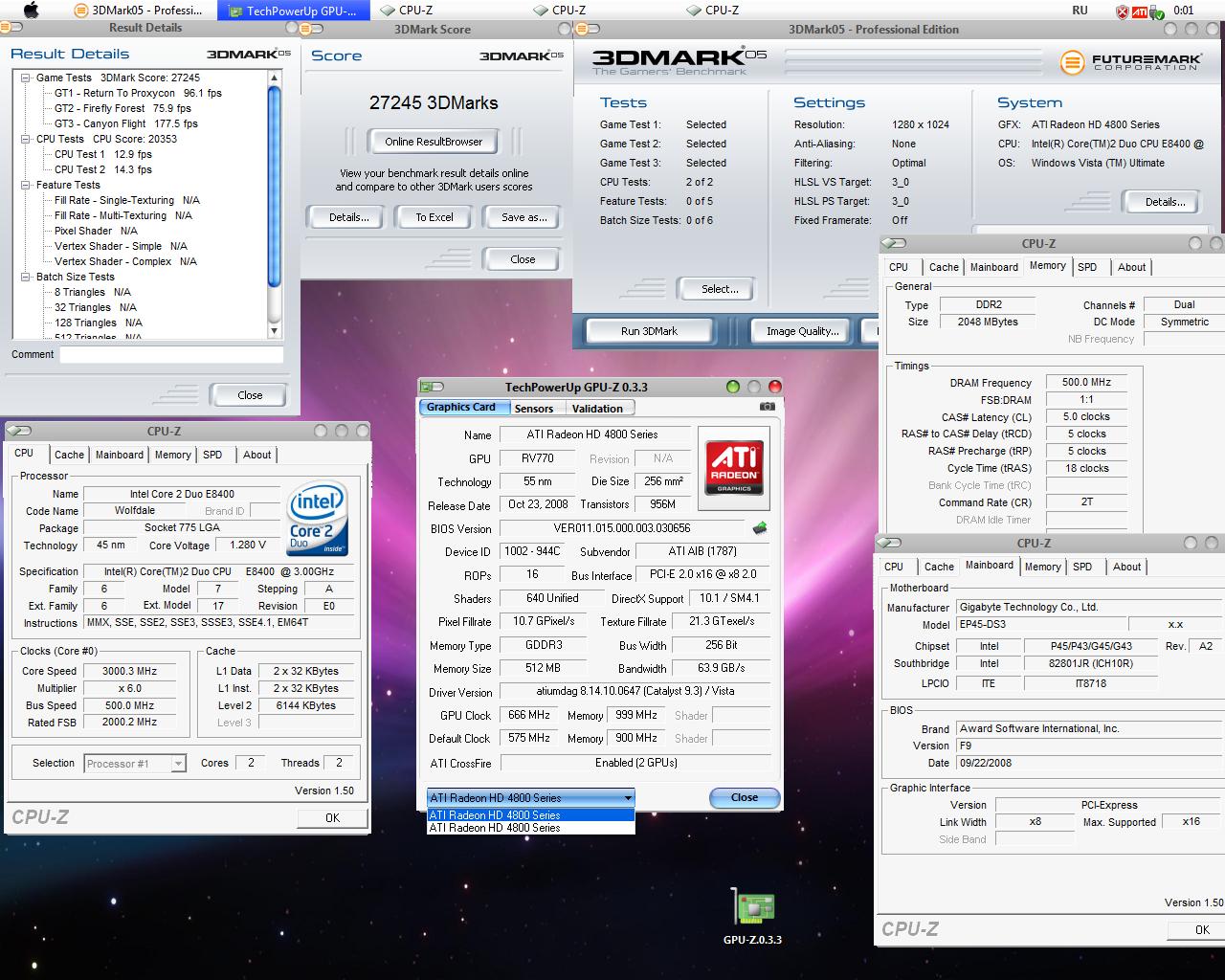Image resolution: width=1225 pixels, height=980 pixels.
Task: Click the Result Details scrollbar down arrow
Action: (275, 331)
